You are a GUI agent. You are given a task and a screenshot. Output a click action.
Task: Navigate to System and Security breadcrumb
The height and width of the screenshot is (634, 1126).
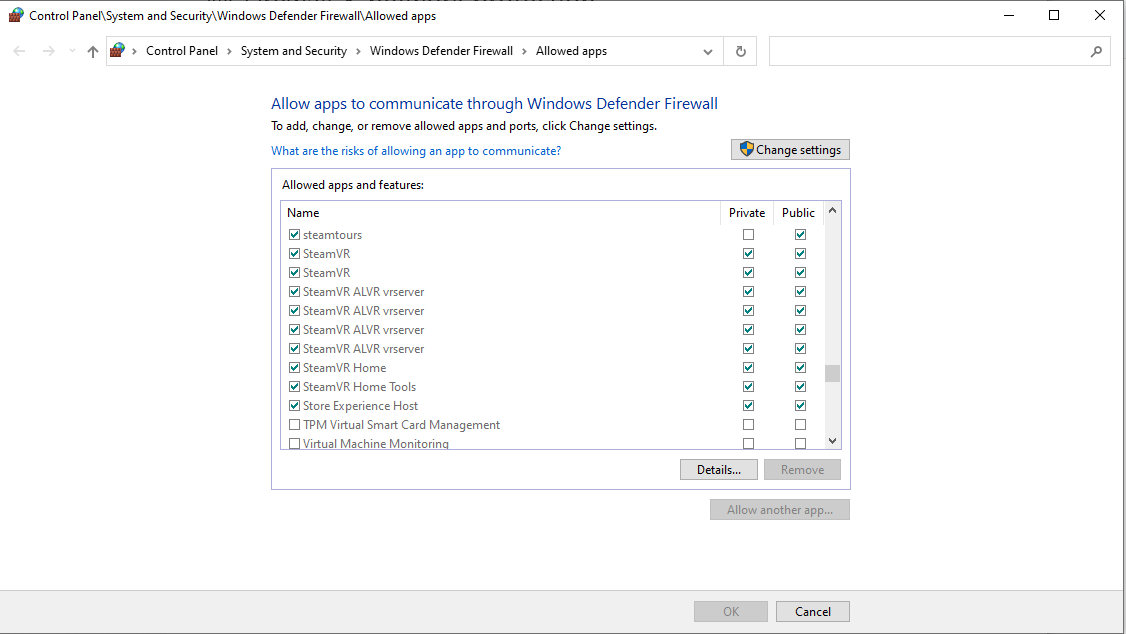point(294,51)
